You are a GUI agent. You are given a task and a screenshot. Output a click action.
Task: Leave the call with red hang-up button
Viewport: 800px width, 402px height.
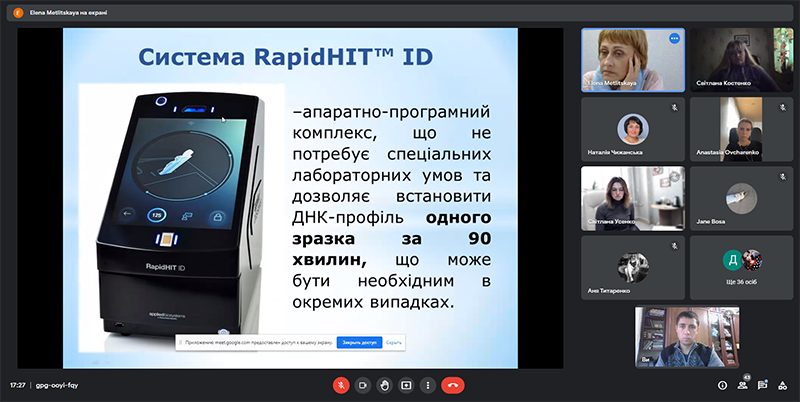click(x=453, y=385)
